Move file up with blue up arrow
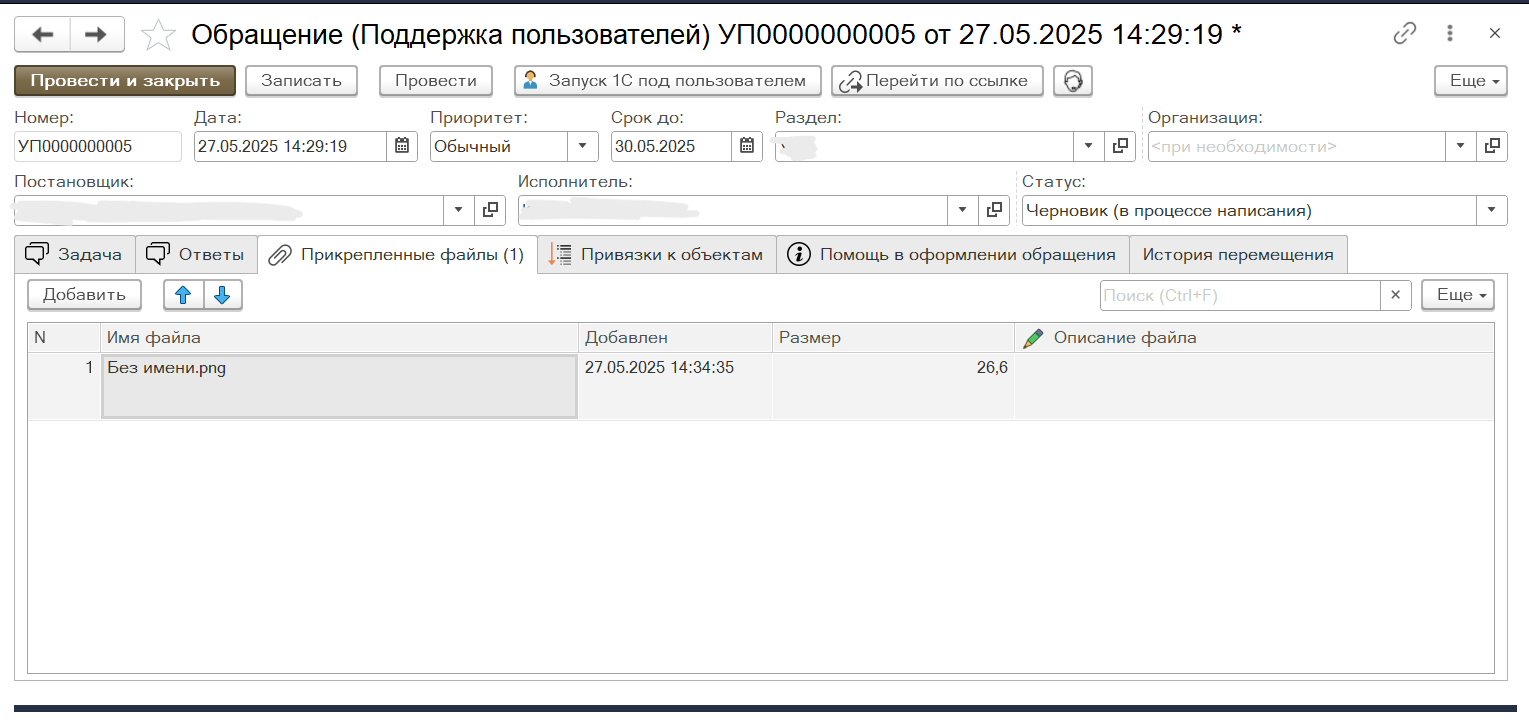1529x725 pixels. 183,295
